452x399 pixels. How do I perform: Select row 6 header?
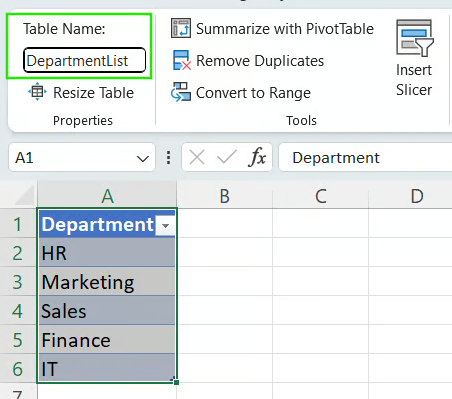[18, 369]
